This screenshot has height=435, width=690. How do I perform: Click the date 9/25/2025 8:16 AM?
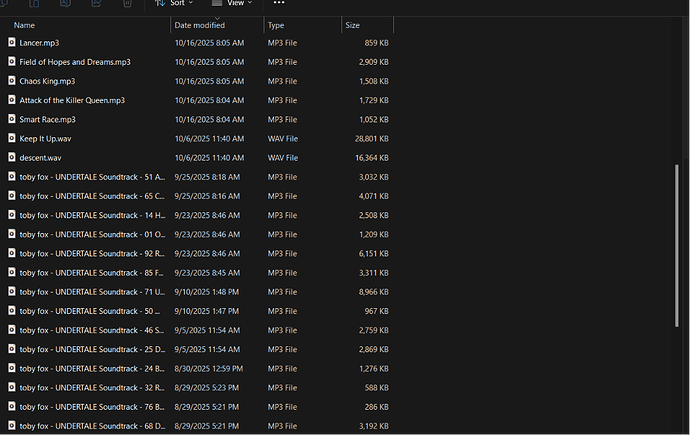coord(207,196)
